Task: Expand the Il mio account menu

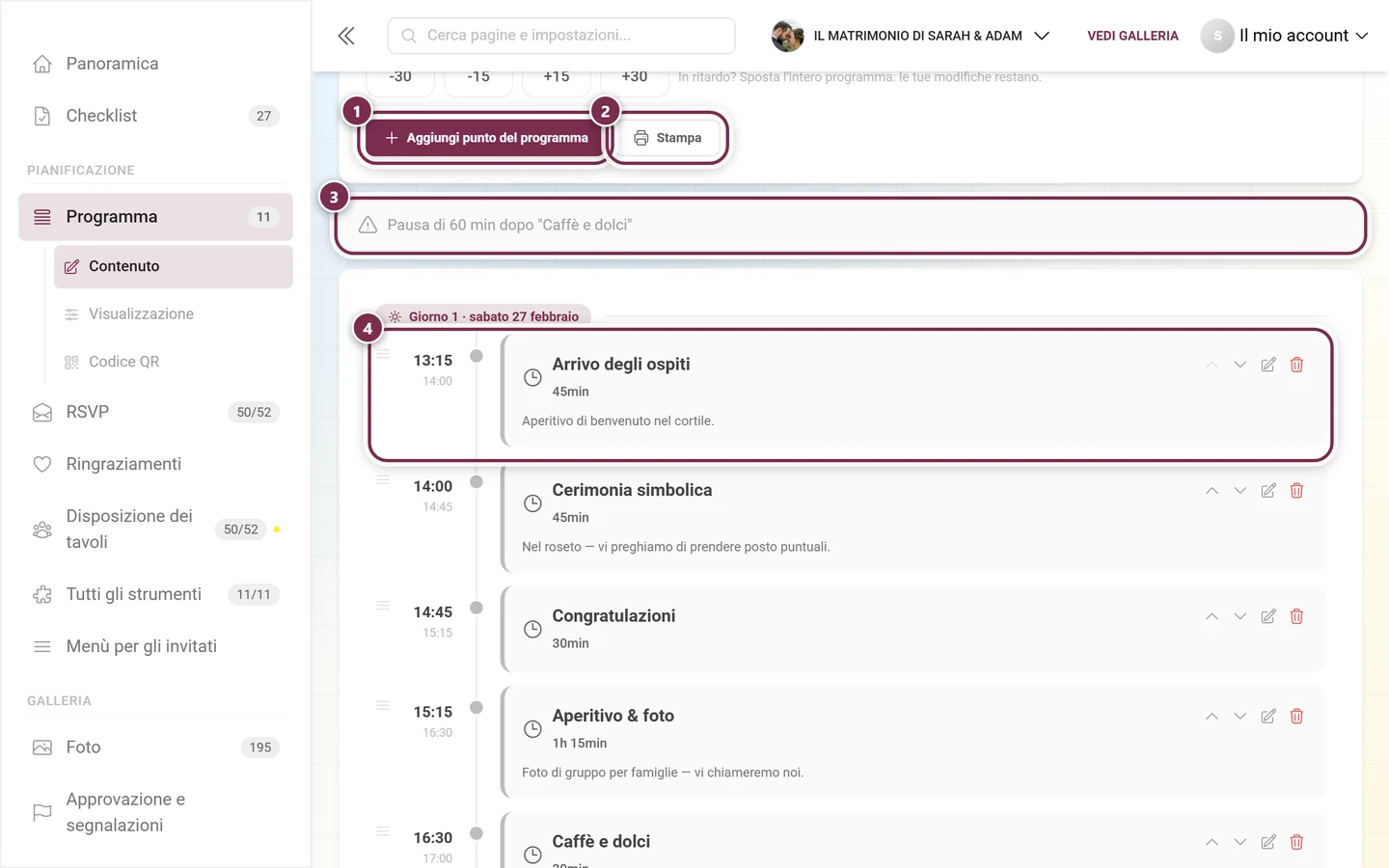Action: tap(1285, 36)
